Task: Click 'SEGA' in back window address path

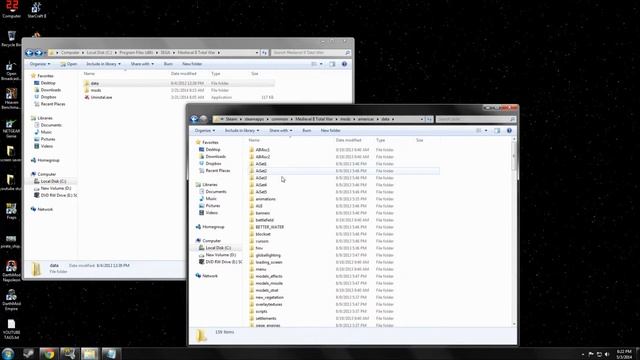Action: pos(165,53)
